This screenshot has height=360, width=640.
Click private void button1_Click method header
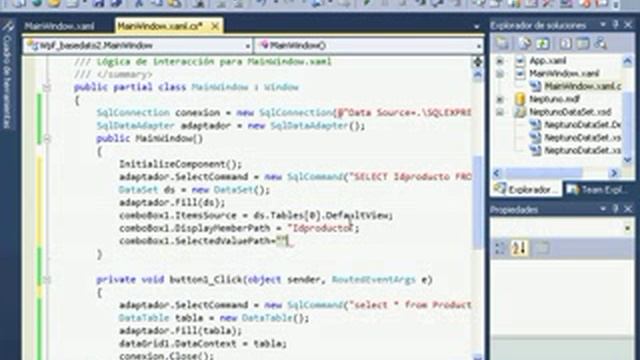(264, 280)
